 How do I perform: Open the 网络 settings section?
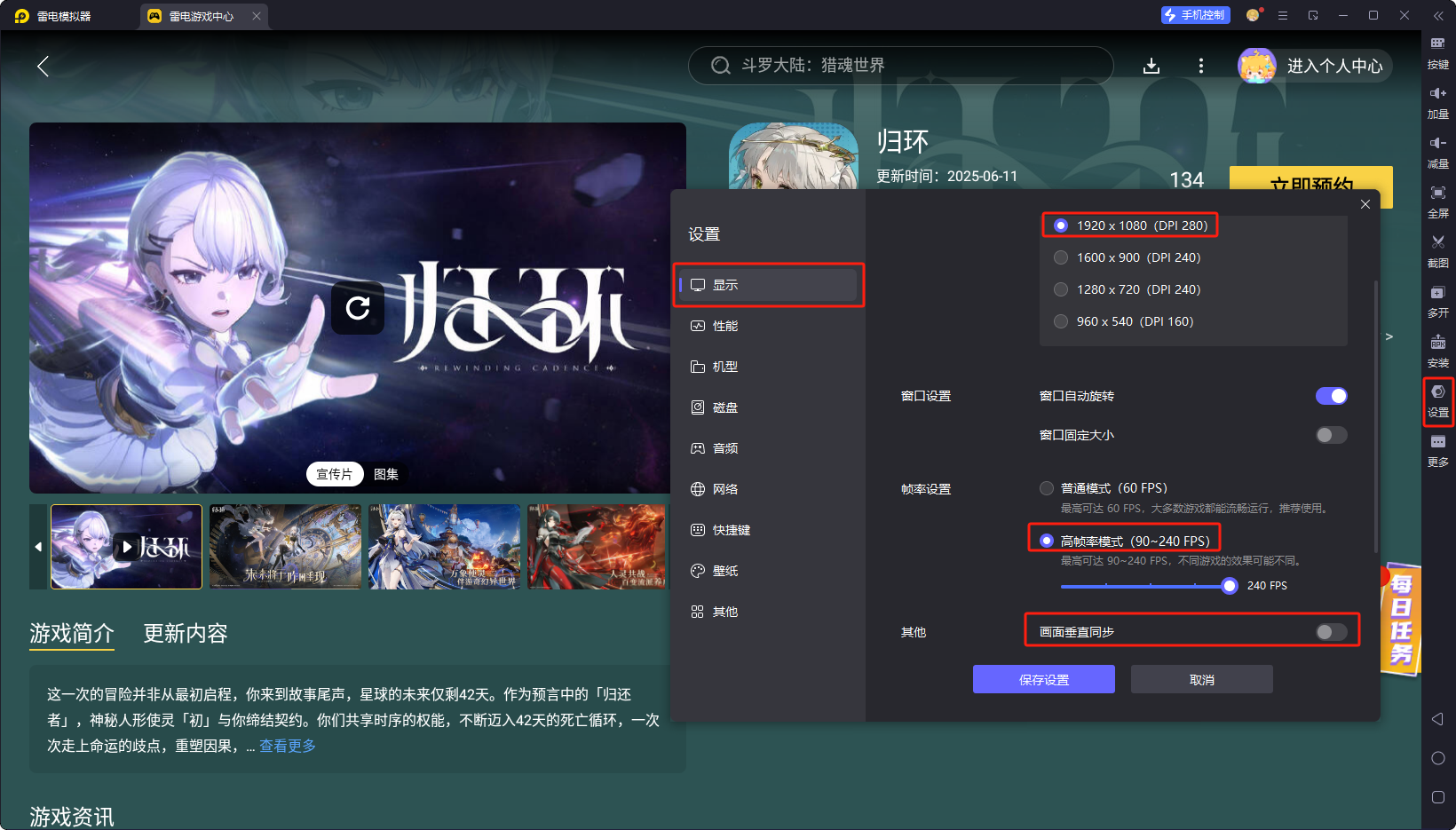[x=769, y=489]
